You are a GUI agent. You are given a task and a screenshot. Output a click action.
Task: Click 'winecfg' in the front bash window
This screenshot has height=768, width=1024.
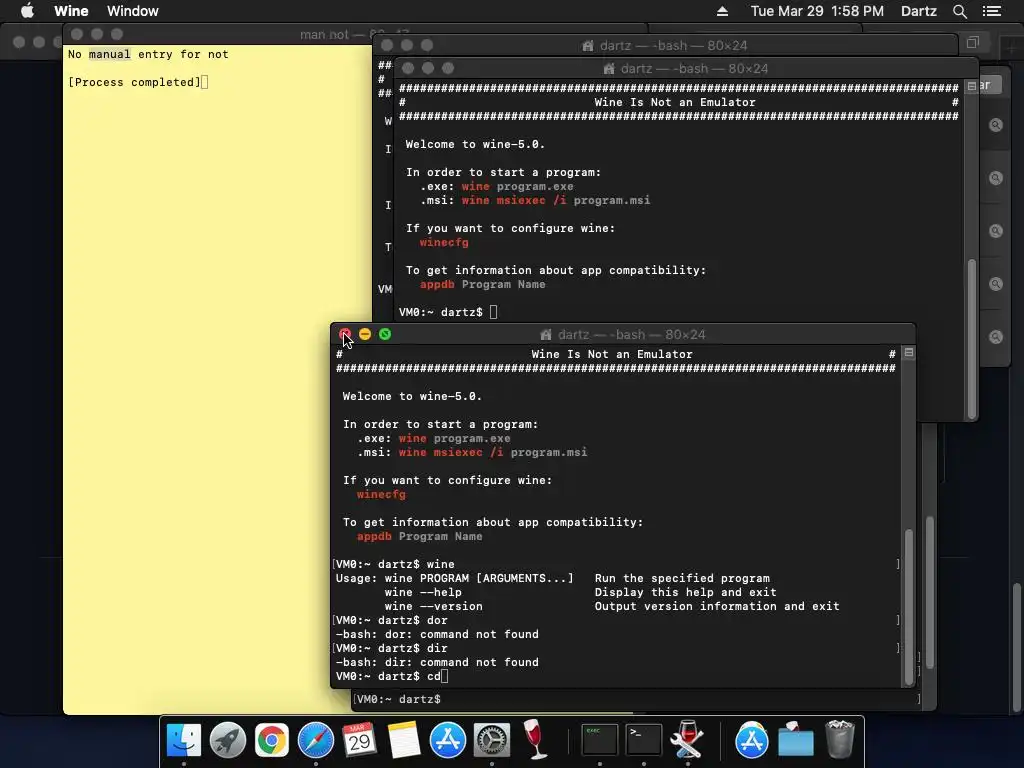[x=381, y=494]
